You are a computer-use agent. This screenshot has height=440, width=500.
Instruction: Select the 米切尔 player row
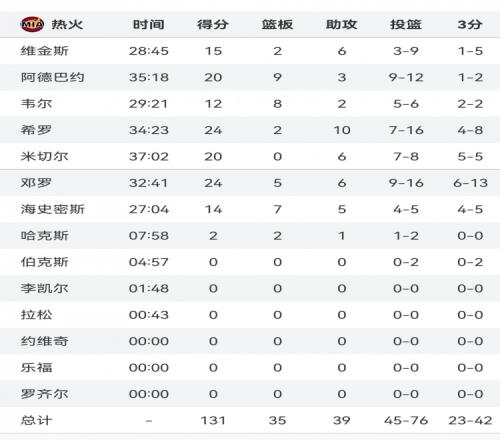pyautogui.click(x=250, y=156)
